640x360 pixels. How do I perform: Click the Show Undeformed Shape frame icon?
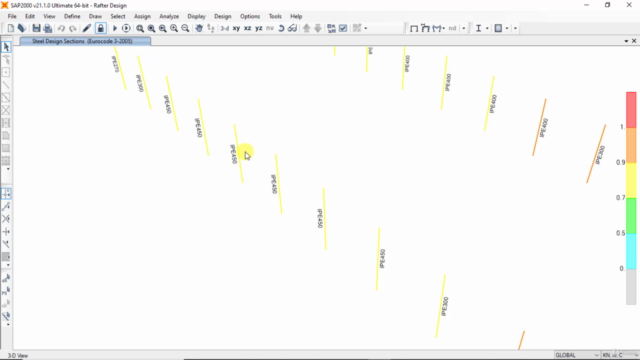click(414, 28)
